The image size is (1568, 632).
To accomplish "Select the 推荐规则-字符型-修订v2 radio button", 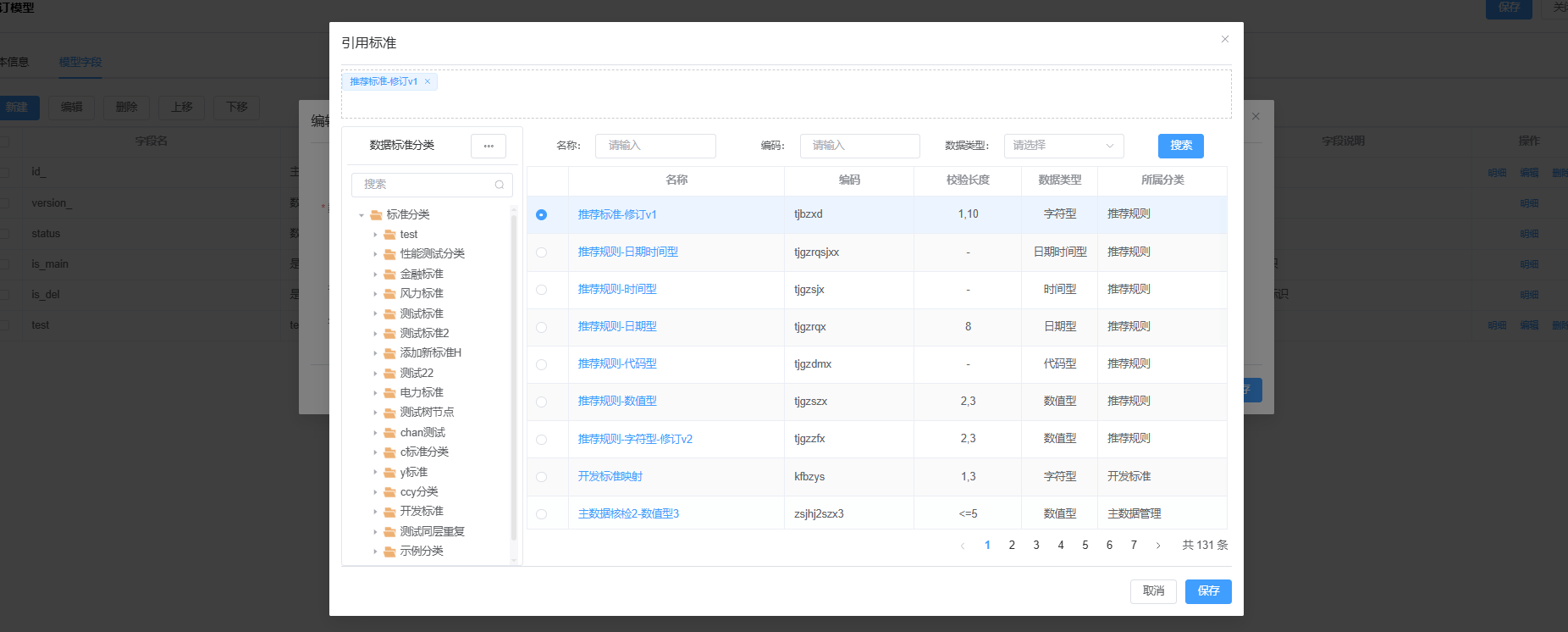I will [541, 439].
